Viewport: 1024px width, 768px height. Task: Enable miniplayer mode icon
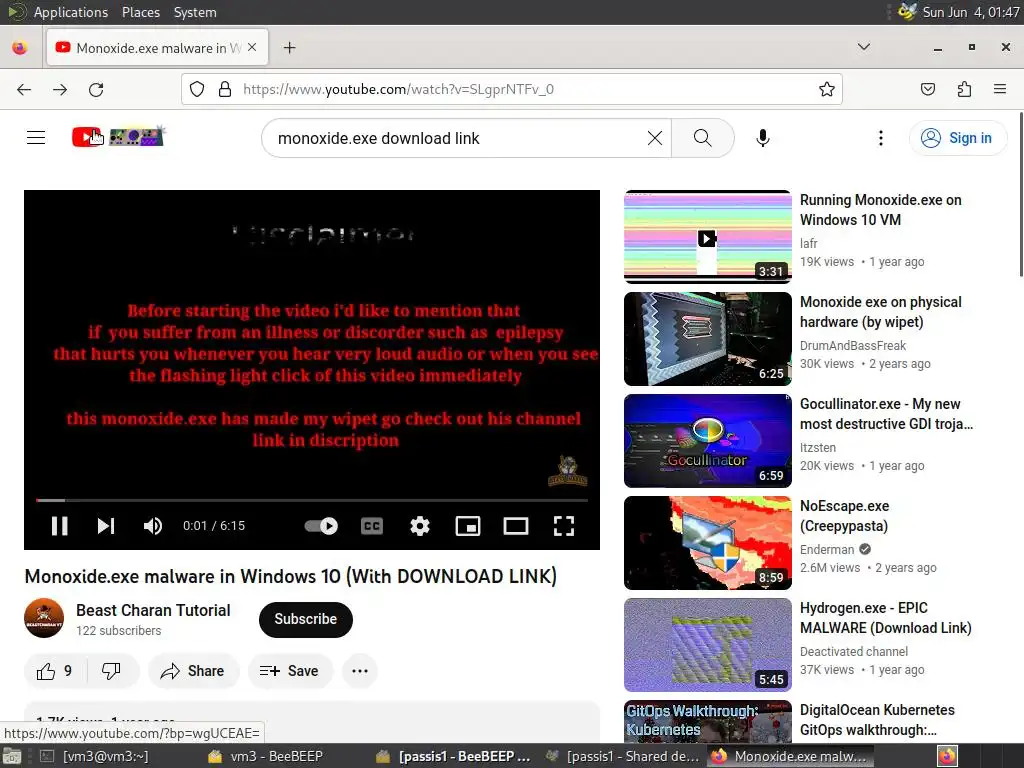(468, 526)
